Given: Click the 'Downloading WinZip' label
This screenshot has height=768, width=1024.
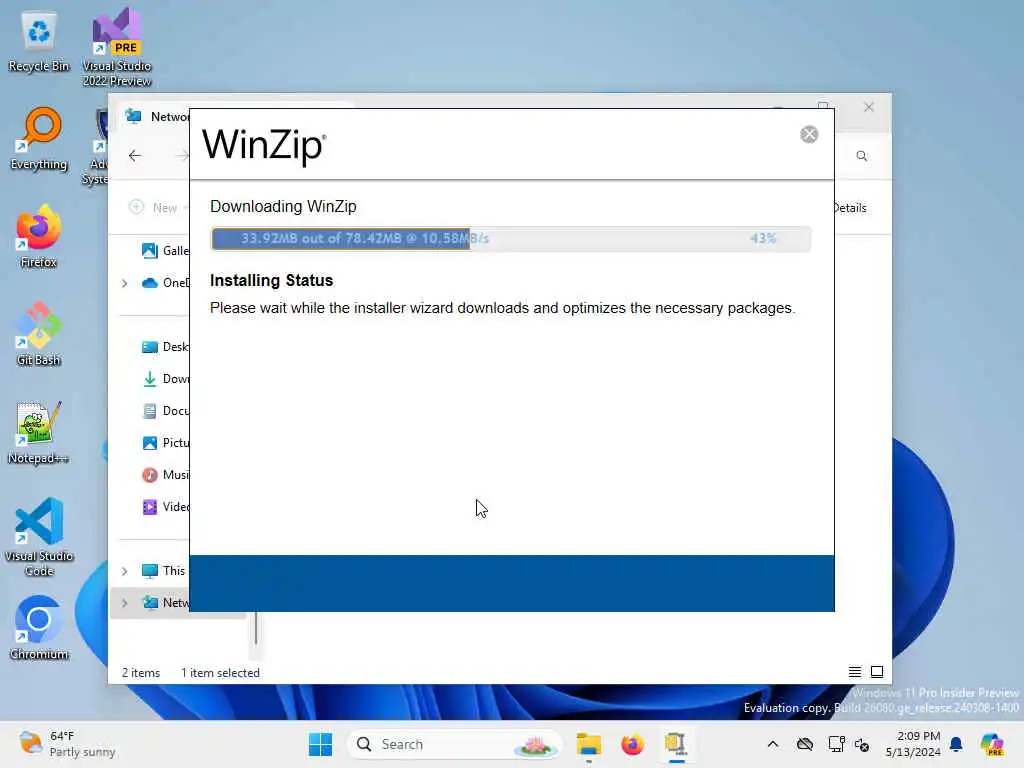Looking at the screenshot, I should pos(283,206).
